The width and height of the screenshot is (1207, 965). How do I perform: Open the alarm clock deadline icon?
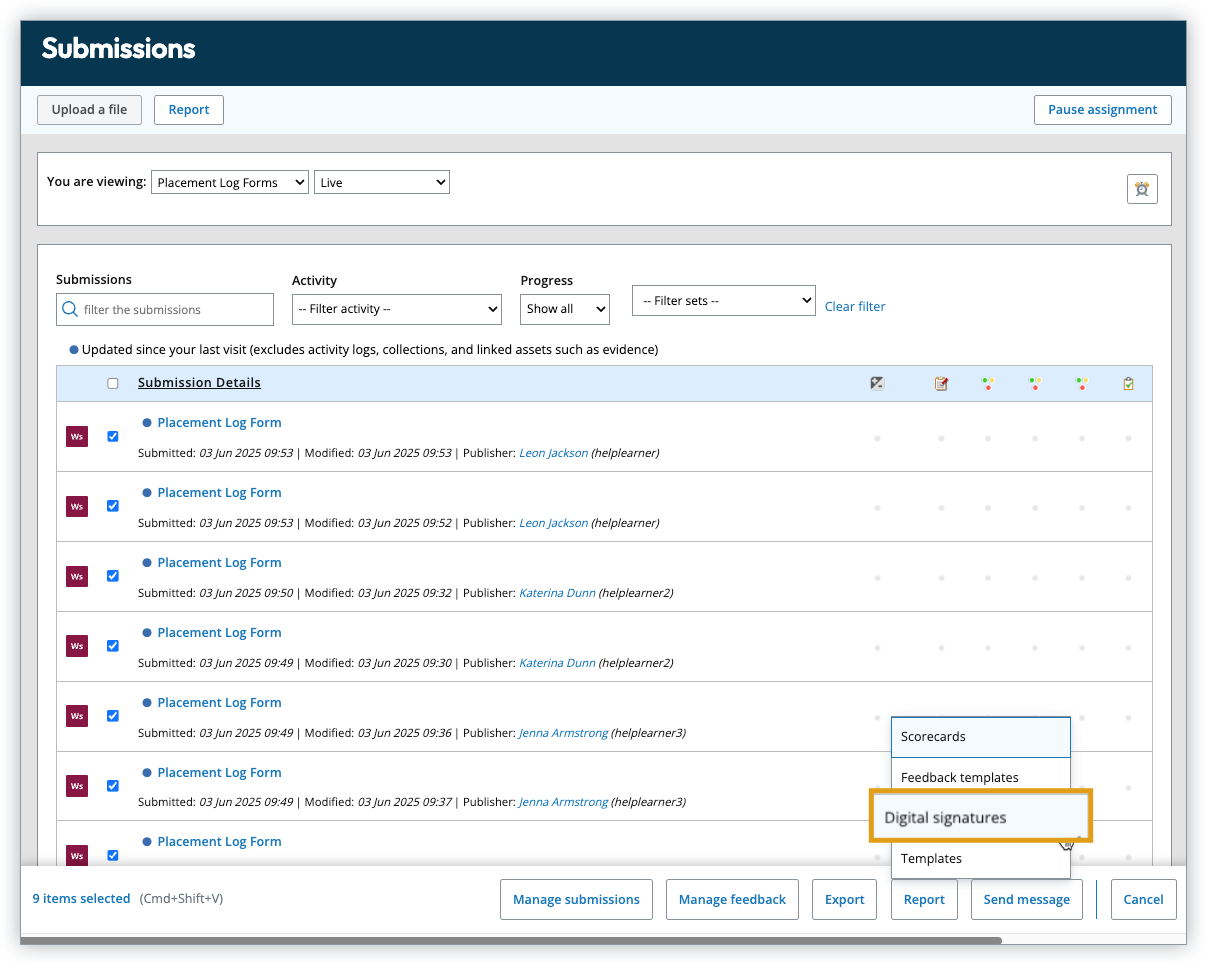1142,189
